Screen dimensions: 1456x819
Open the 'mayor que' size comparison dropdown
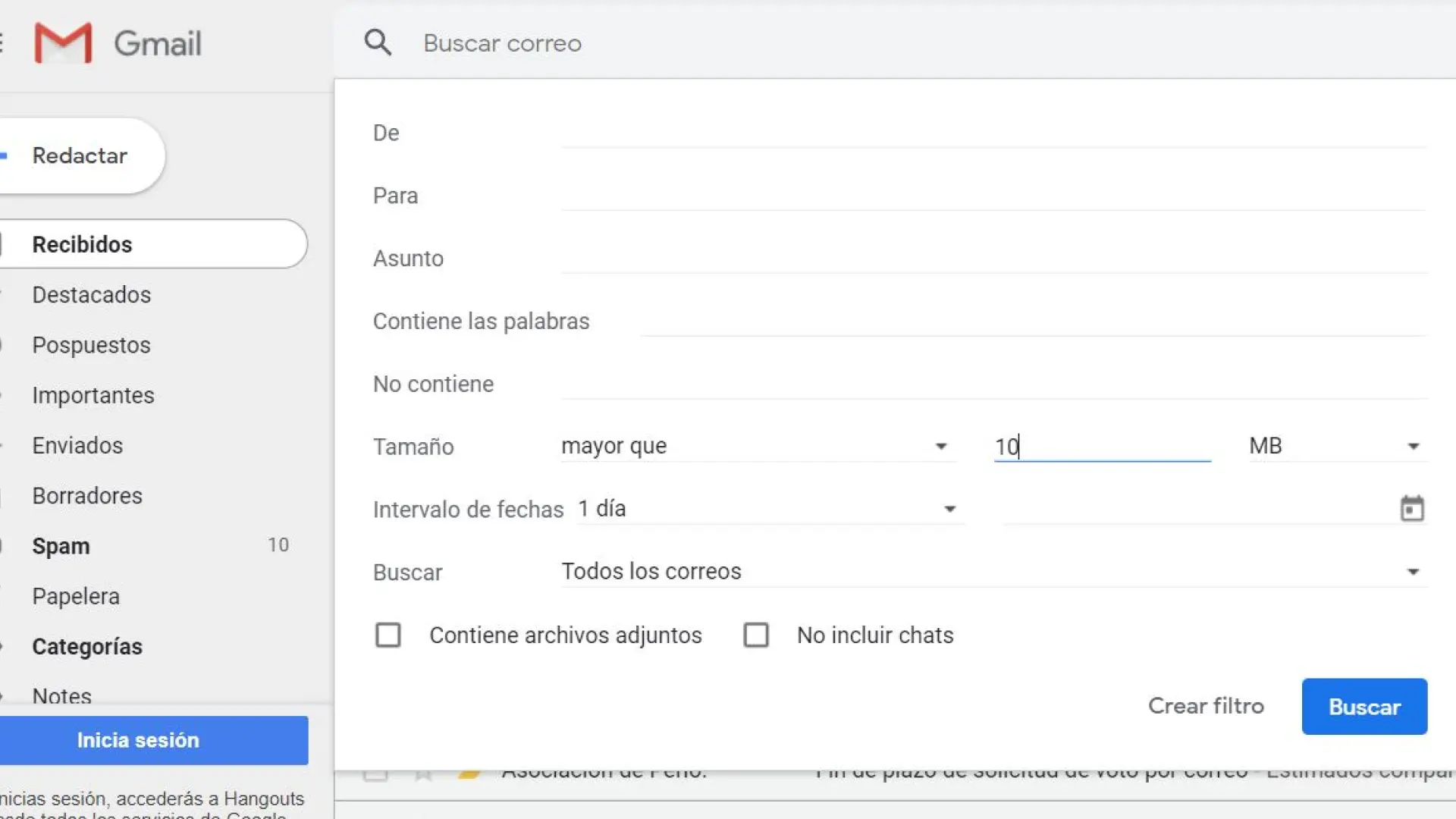(x=757, y=446)
